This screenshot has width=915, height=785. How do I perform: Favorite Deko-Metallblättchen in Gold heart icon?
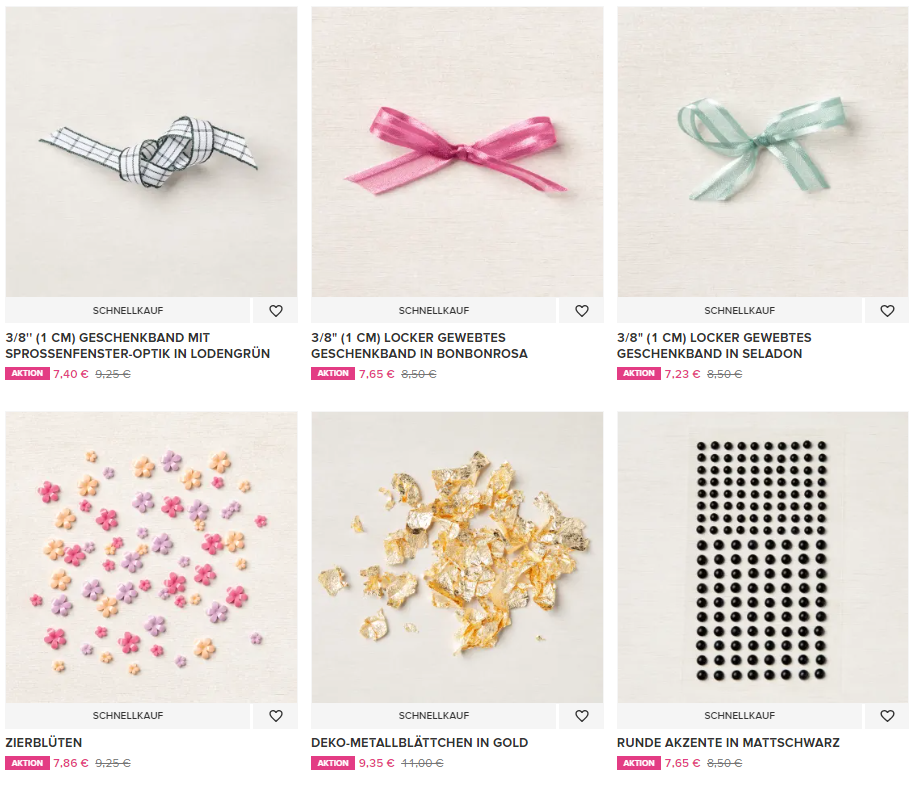[581, 716]
